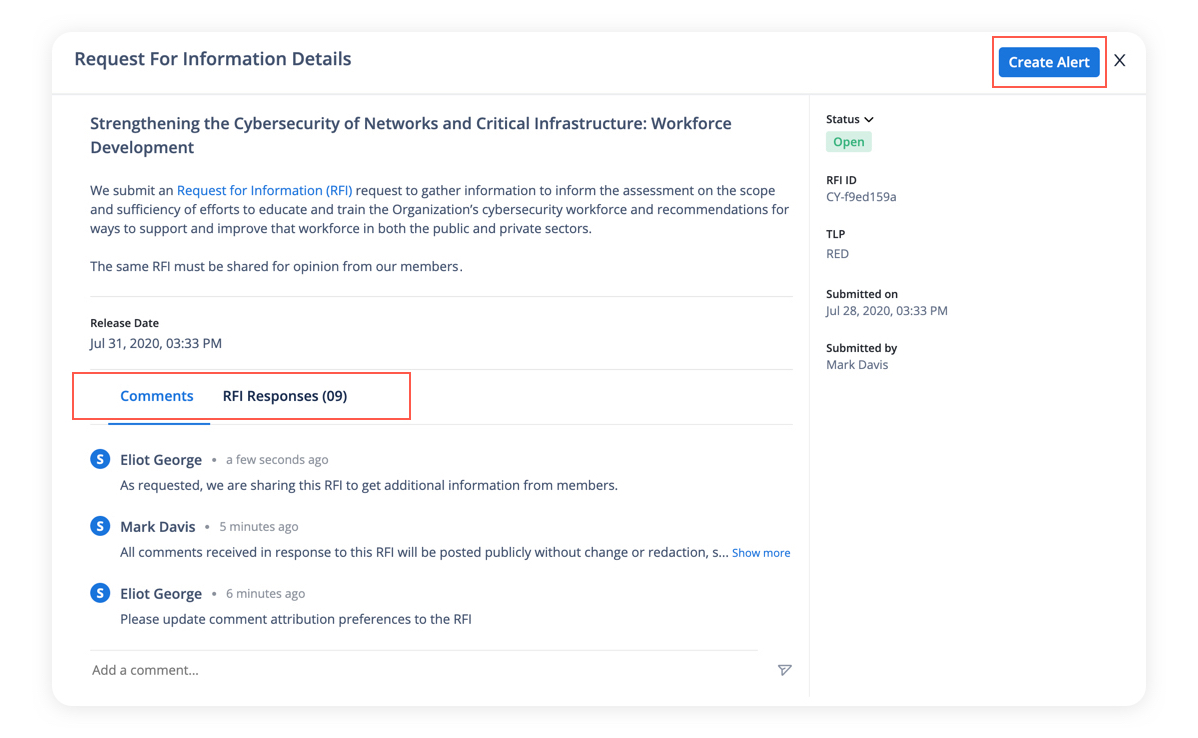Click Eliot George's avatar on the 6-minutes-ago comment
This screenshot has height=738, width=1198.
[100, 593]
